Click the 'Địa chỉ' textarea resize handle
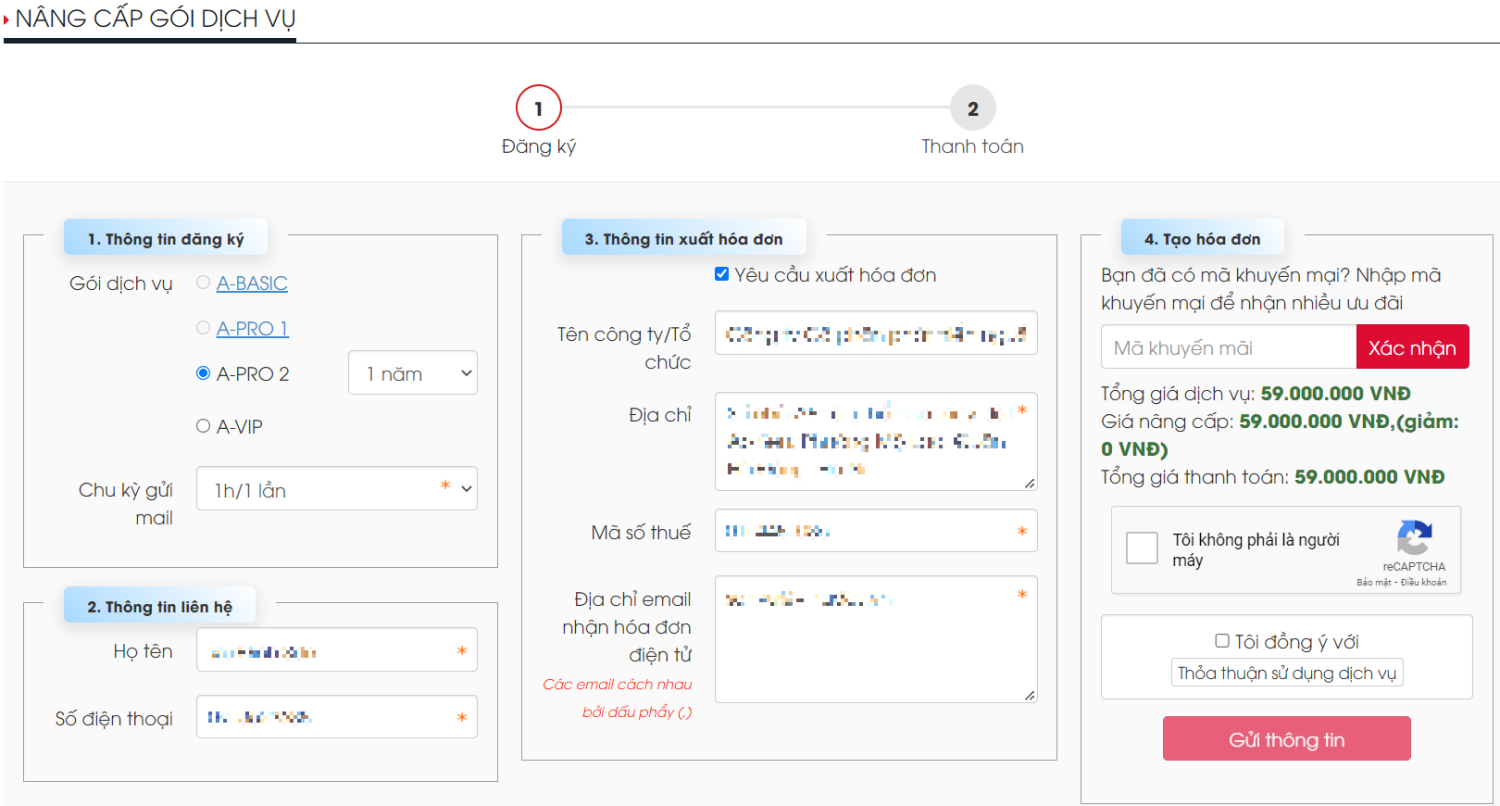Screen dimensions: 1500x806 (x=1030, y=483)
